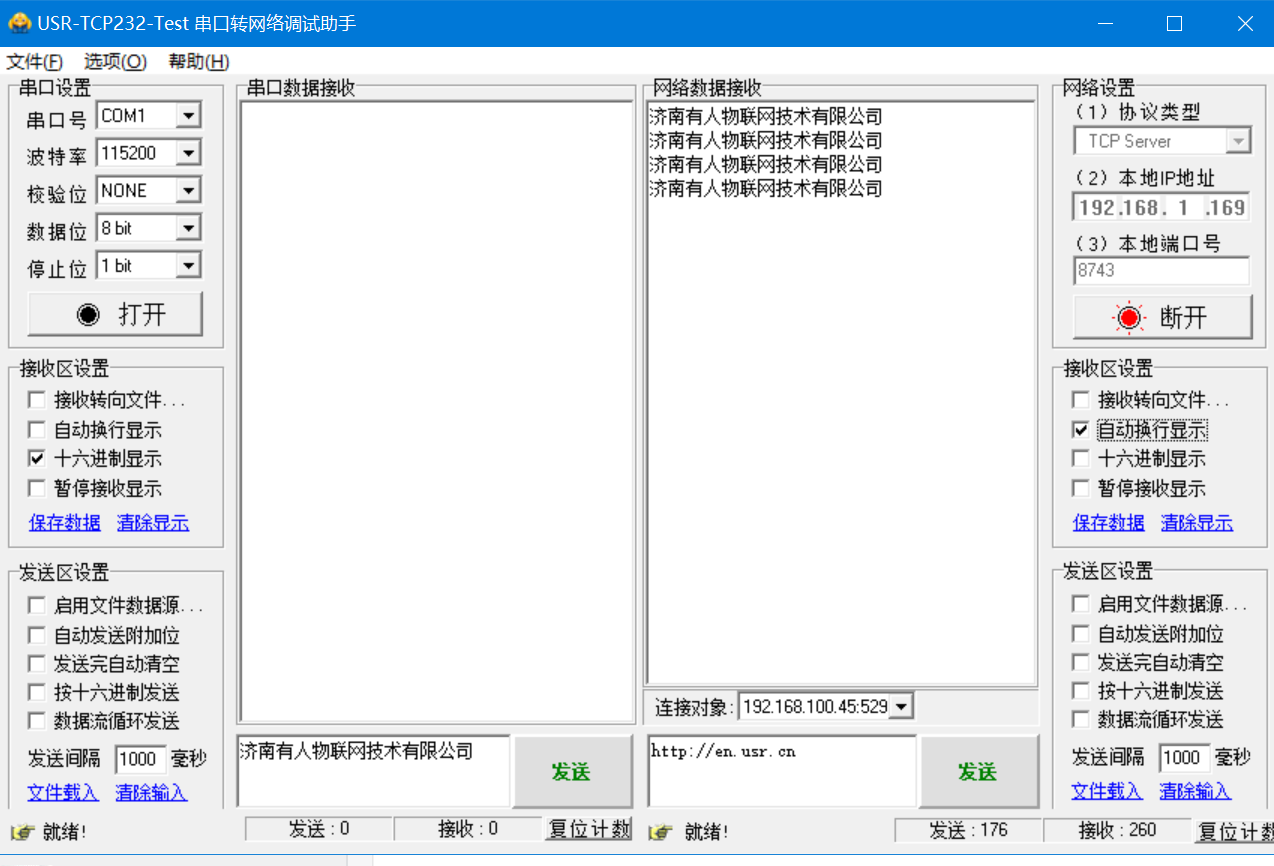Viewport: 1274px width, 866px height.
Task: Click serial 发送 : 0 counter
Action: (x=319, y=828)
